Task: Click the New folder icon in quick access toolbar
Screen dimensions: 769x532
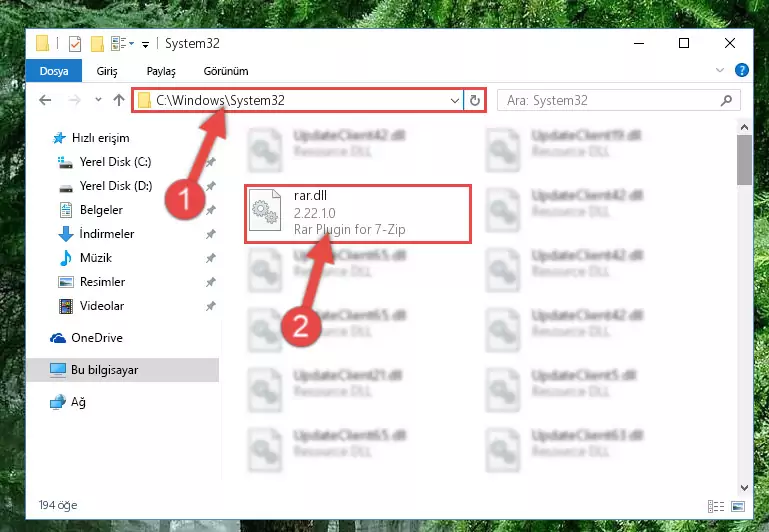Action: coord(97,44)
